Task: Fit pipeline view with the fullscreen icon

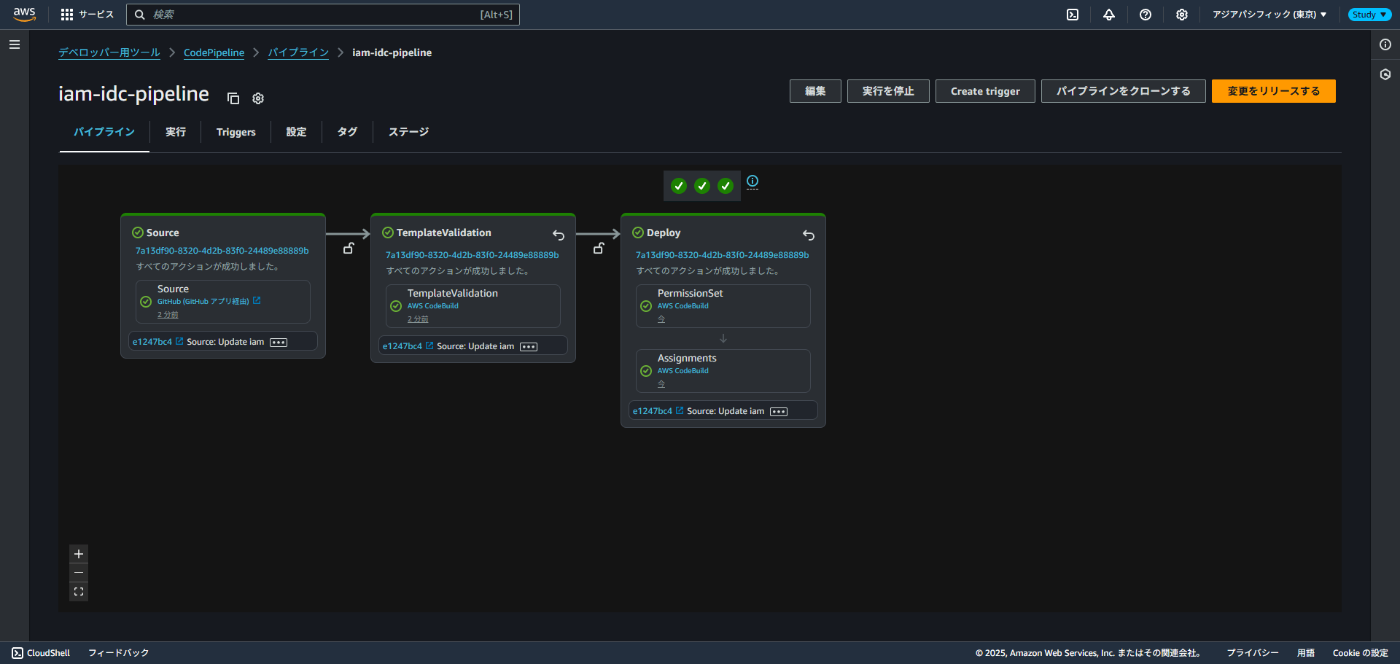Action: 79,592
